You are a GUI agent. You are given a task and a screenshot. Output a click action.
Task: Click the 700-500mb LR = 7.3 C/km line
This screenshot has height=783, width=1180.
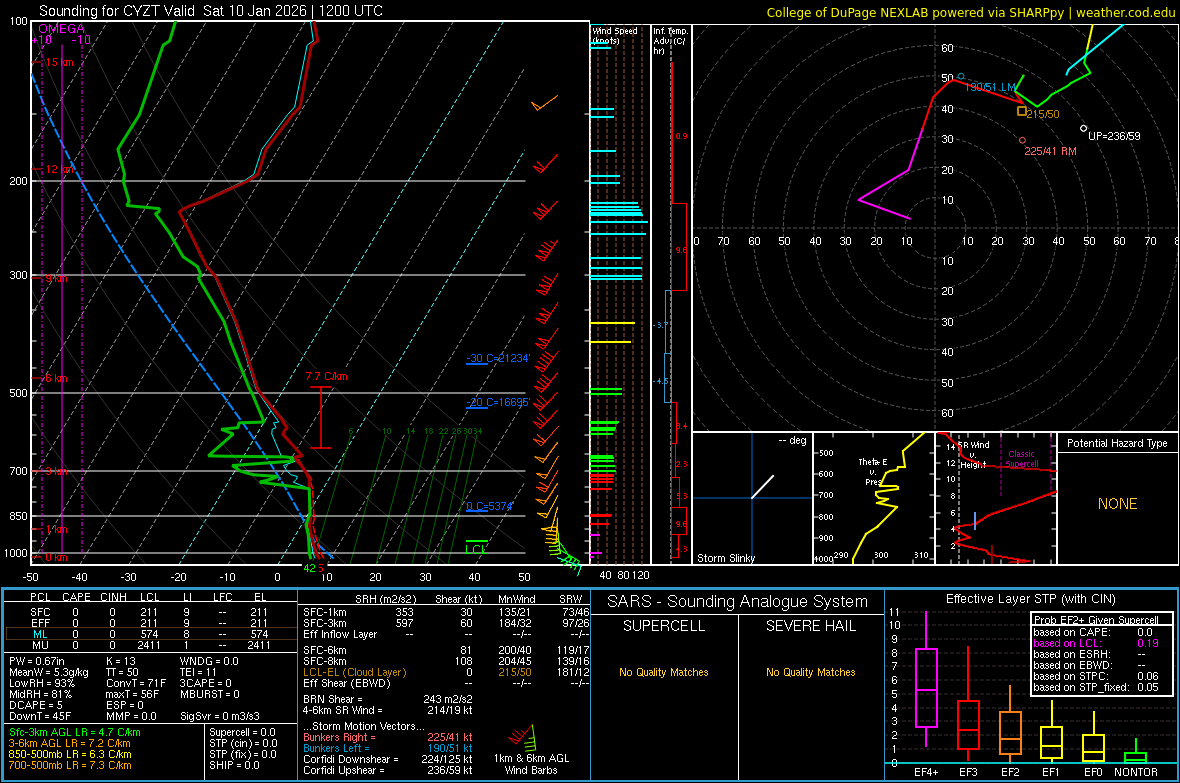[x=70, y=765]
